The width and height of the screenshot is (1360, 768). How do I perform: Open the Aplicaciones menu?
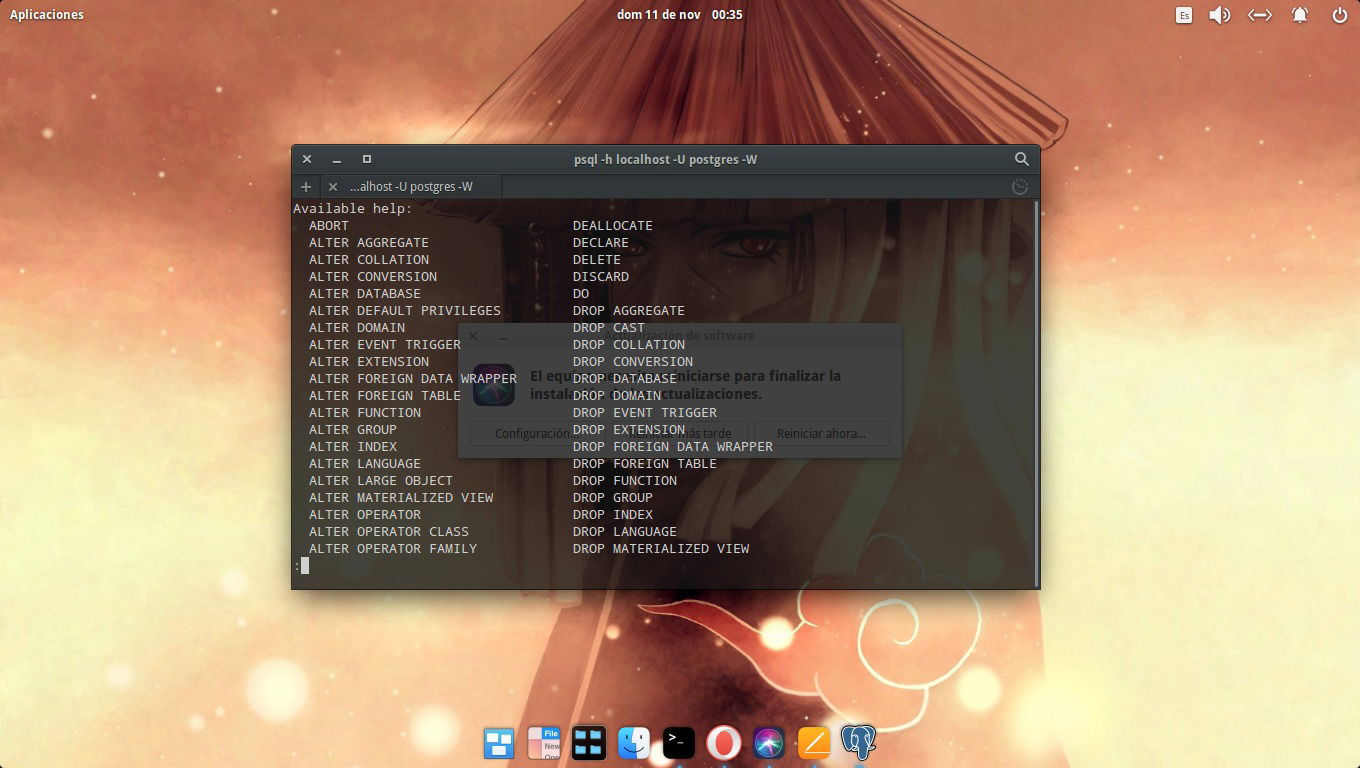click(47, 15)
